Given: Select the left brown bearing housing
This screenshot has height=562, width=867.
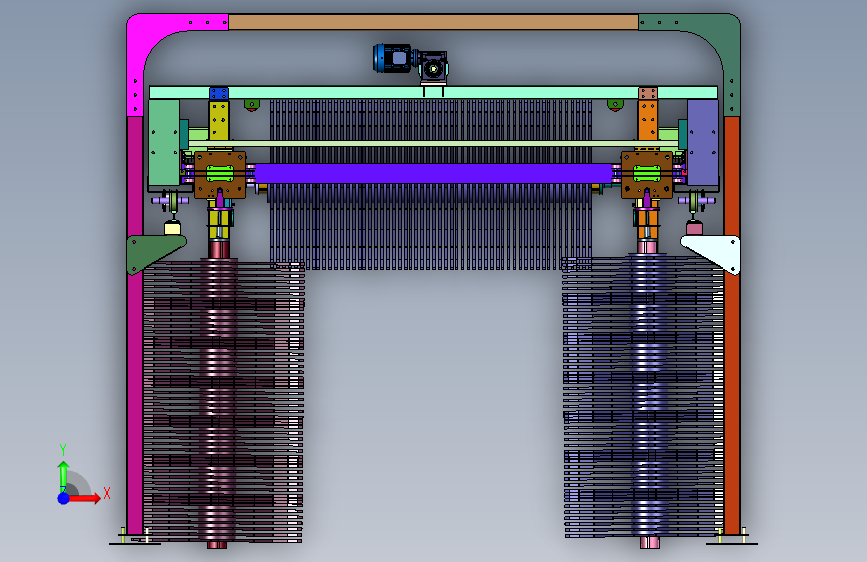Looking at the screenshot, I should click(x=220, y=175).
